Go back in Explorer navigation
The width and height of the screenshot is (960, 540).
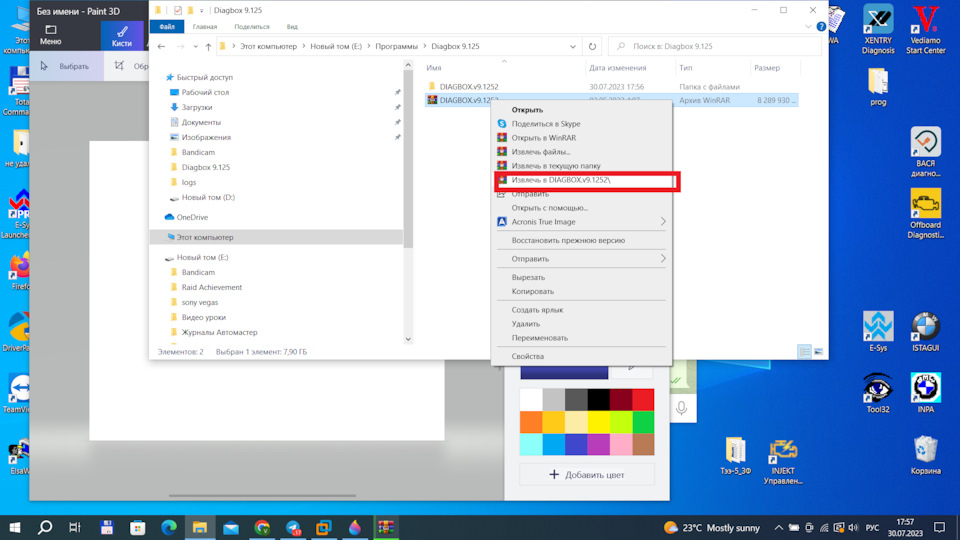click(x=161, y=47)
